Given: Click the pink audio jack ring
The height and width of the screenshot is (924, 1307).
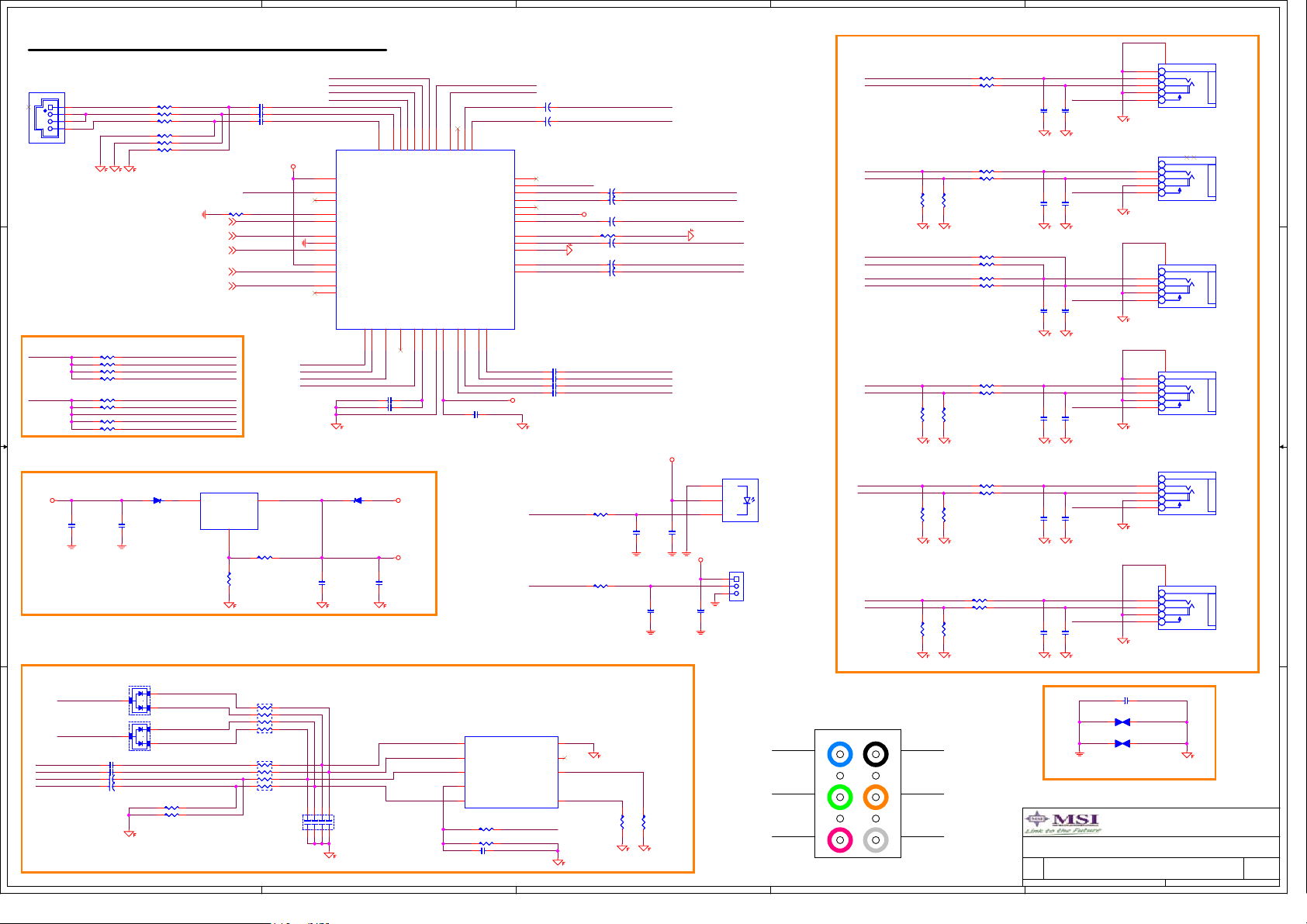Looking at the screenshot, I should 840,839.
